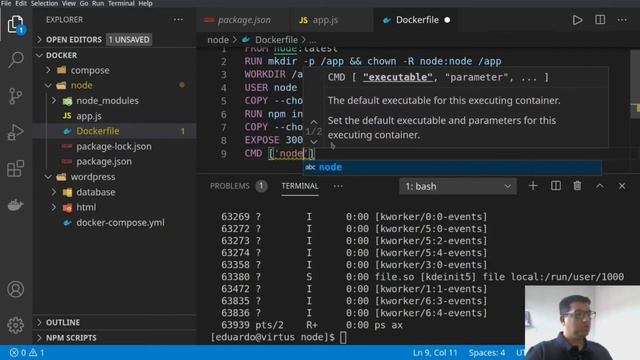Screen dimensions: 640x360
Task: Open the Run and Debug view
Action: coord(16,132)
